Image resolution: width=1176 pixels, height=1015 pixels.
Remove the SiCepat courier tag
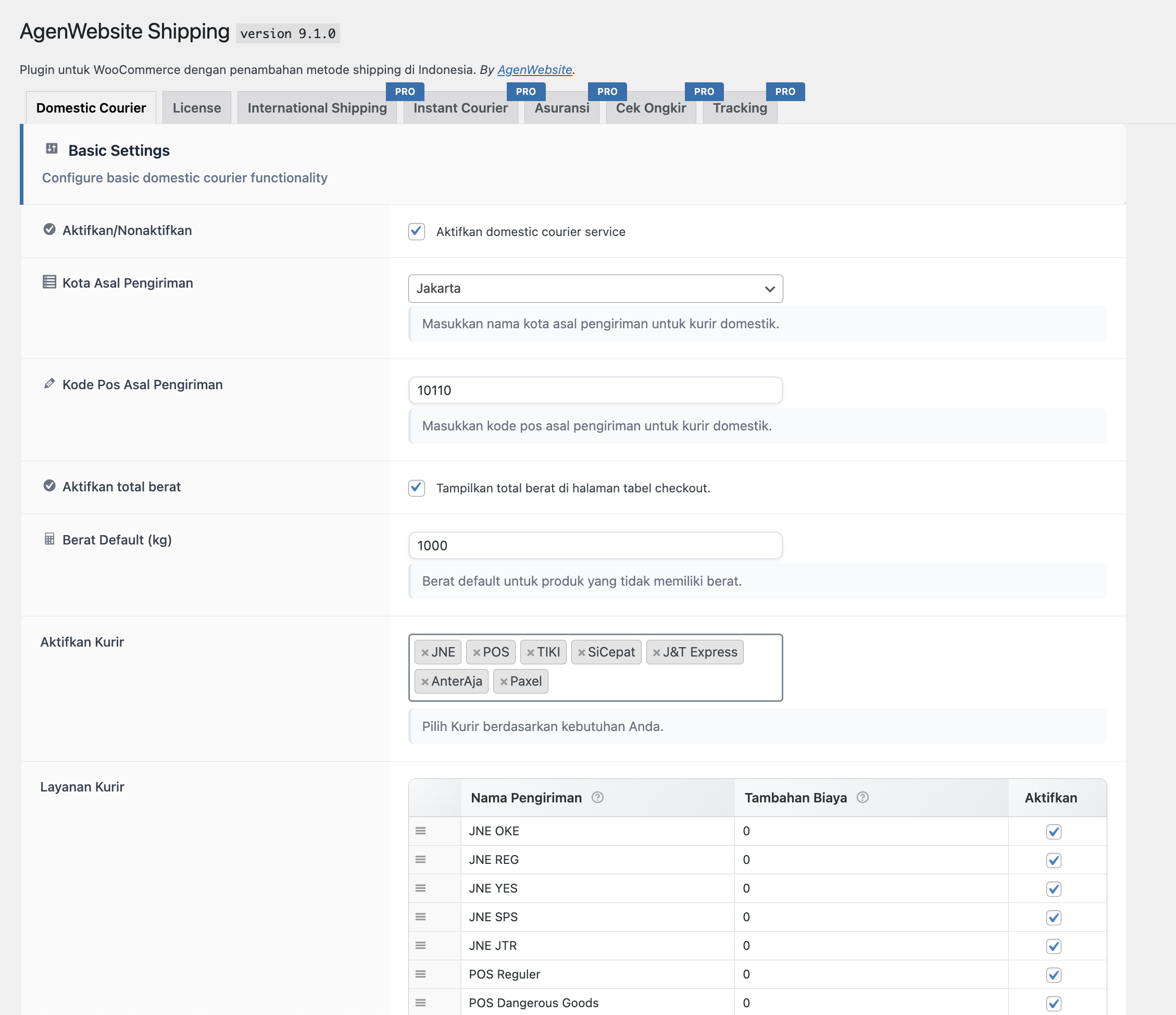tap(581, 653)
